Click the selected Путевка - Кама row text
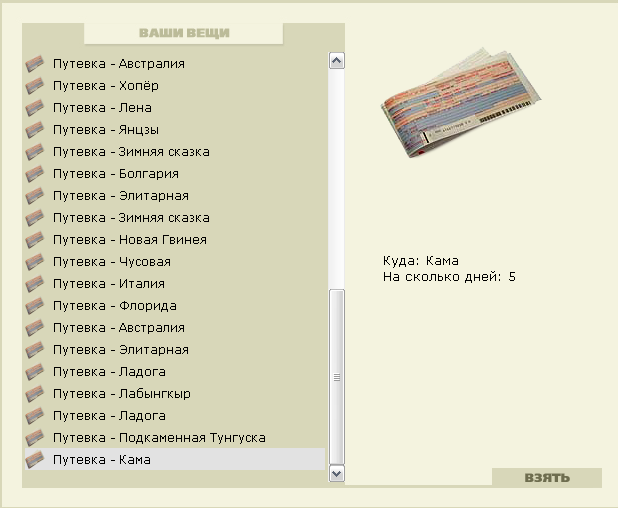 pyautogui.click(x=102, y=460)
